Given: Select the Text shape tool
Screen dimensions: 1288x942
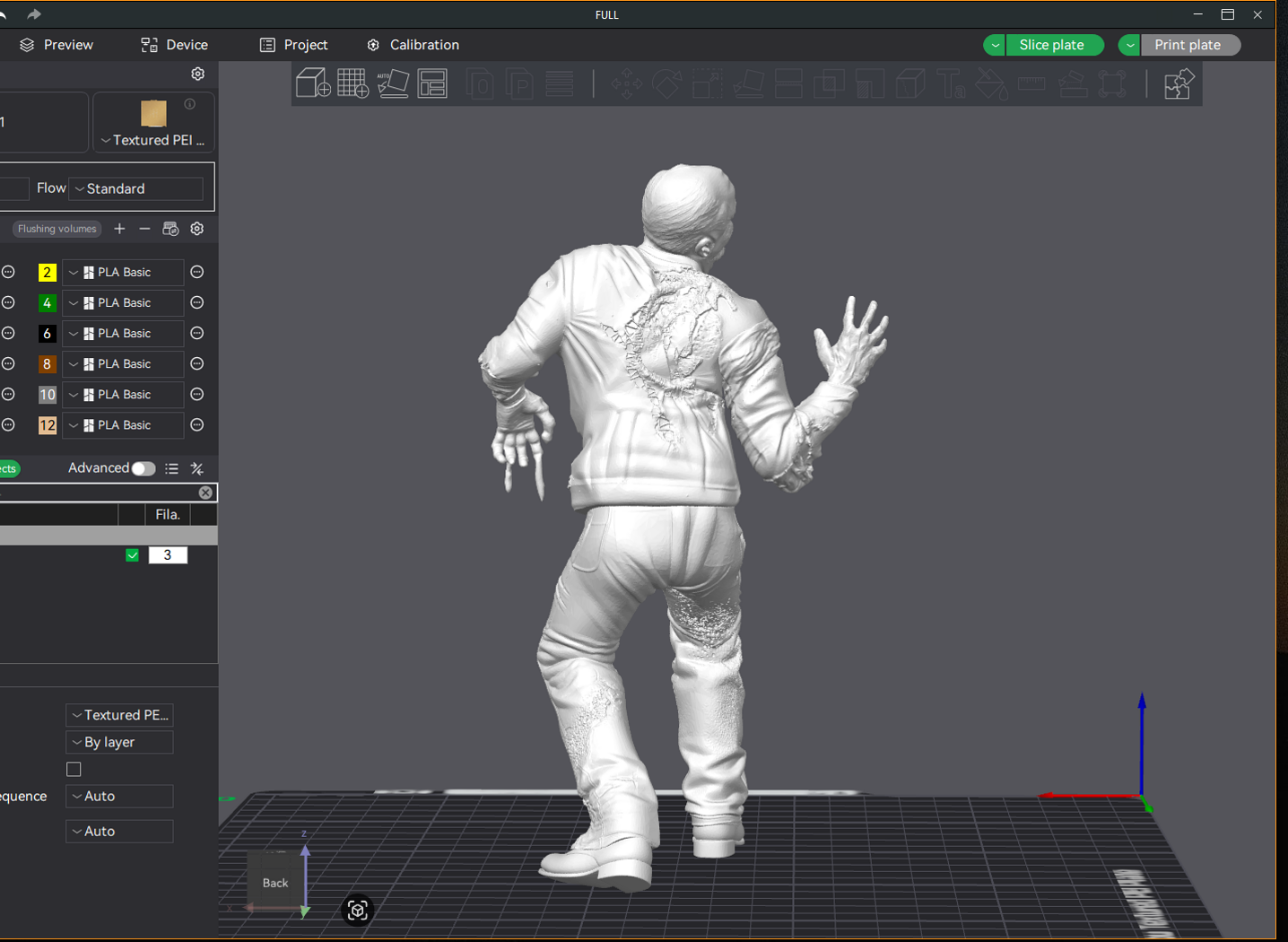Looking at the screenshot, I should [951, 84].
